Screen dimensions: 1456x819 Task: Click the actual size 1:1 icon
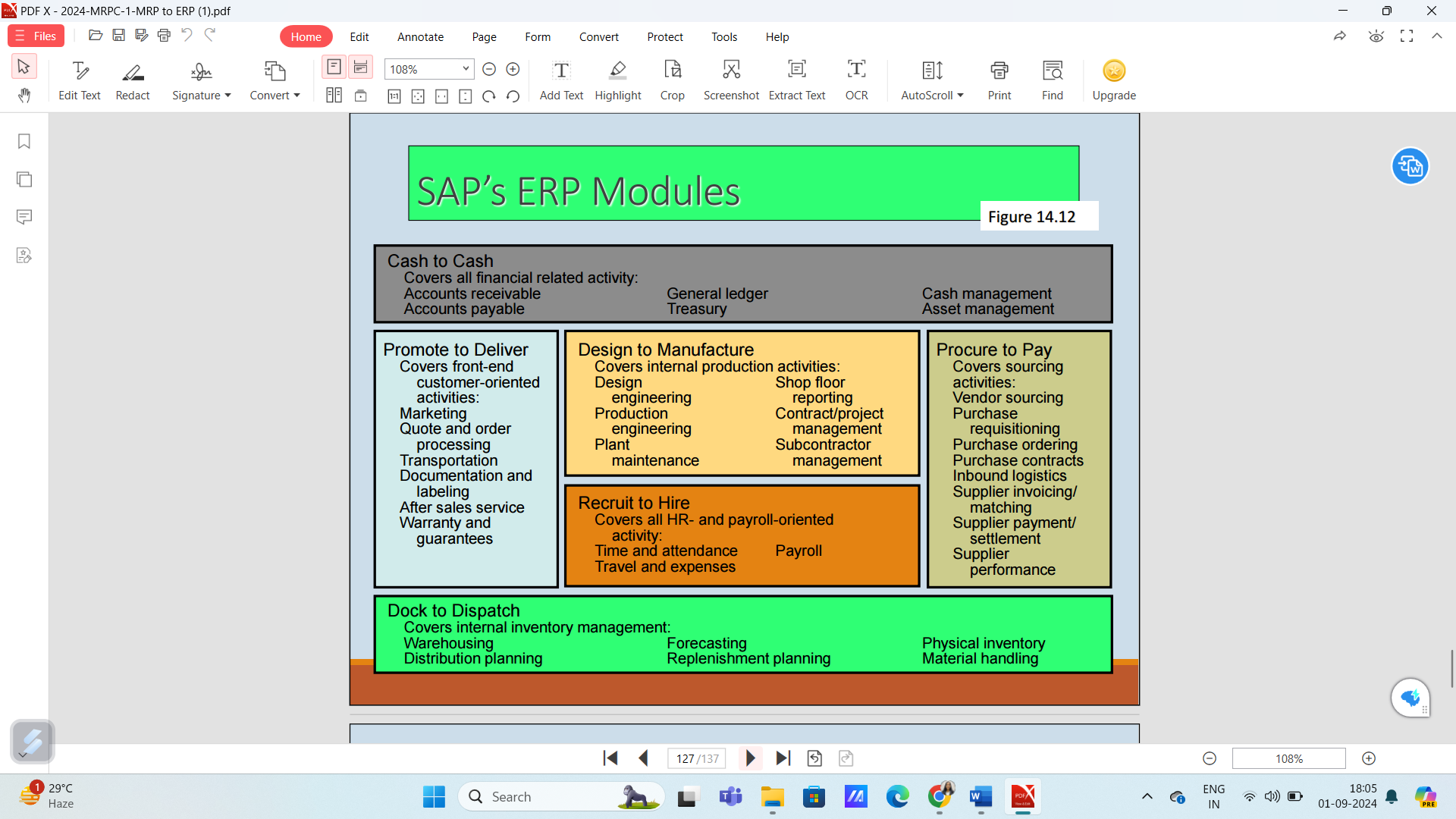click(x=394, y=96)
